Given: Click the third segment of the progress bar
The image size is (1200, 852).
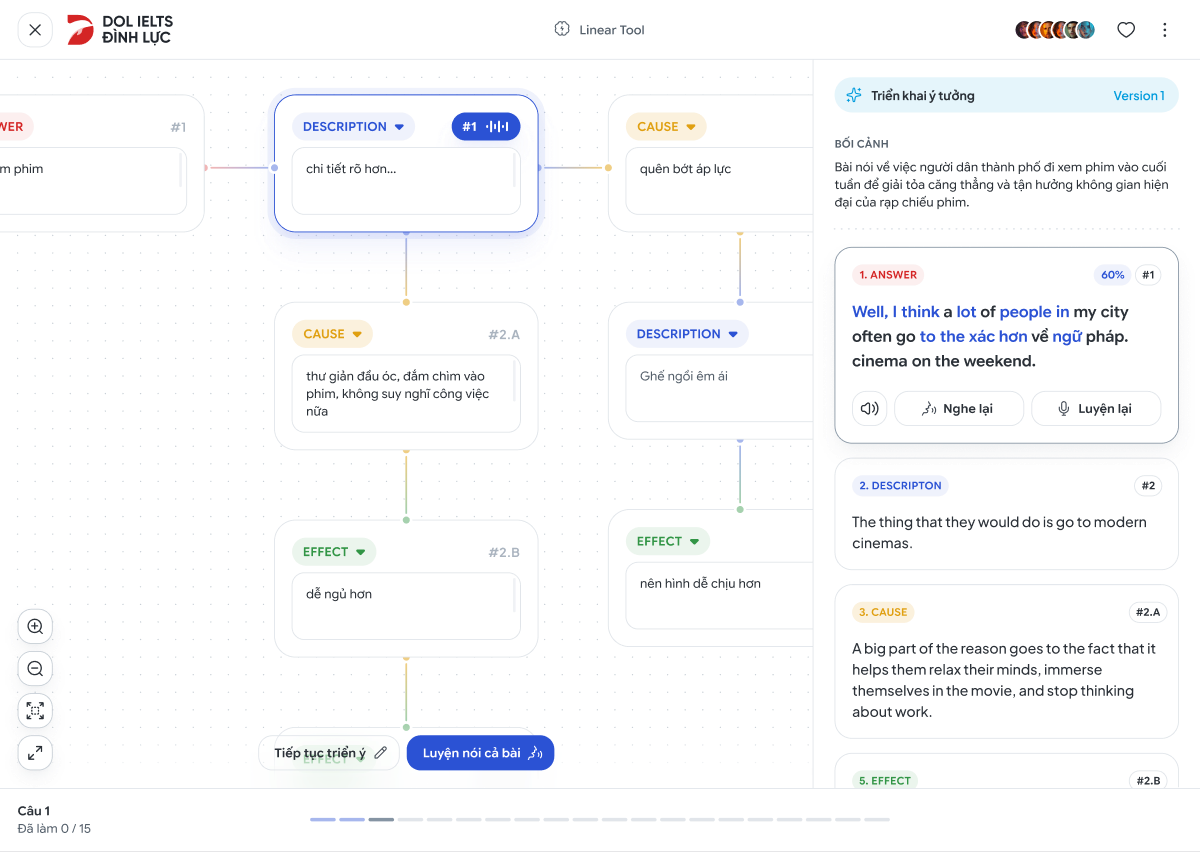Looking at the screenshot, I should point(381,820).
